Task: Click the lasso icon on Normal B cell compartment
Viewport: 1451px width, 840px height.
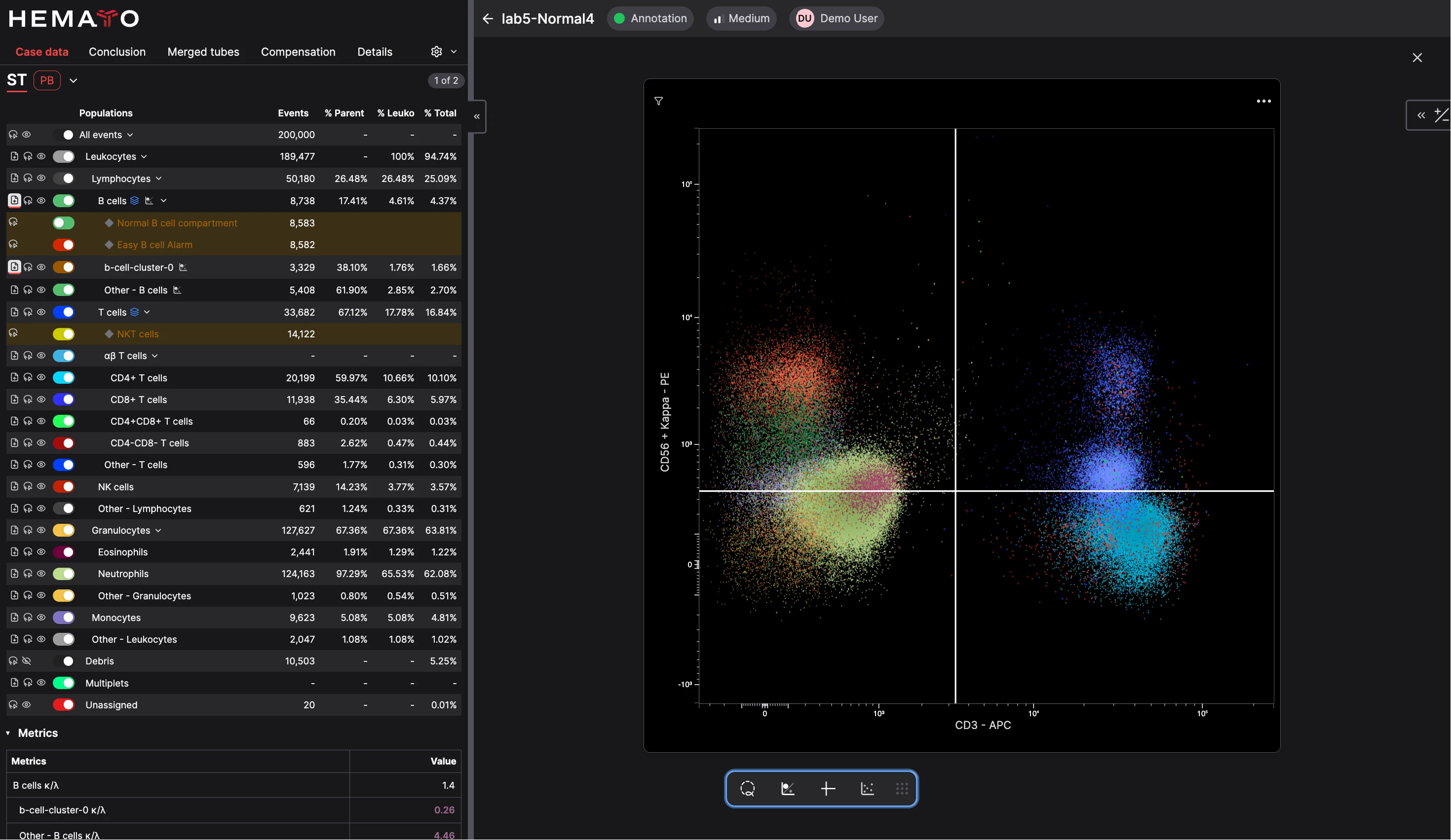Action: [13, 222]
